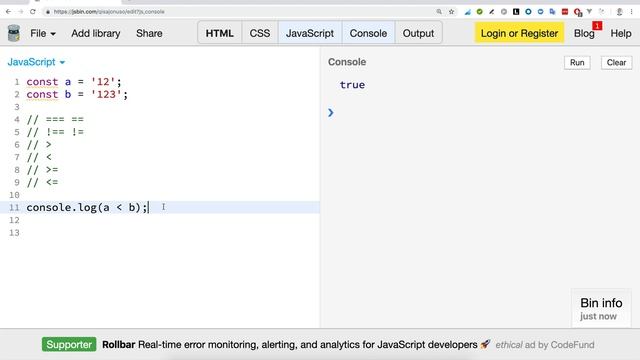Image resolution: width=640 pixels, height=360 pixels.
Task: Click the comment line '// <='
Action: 42,182
